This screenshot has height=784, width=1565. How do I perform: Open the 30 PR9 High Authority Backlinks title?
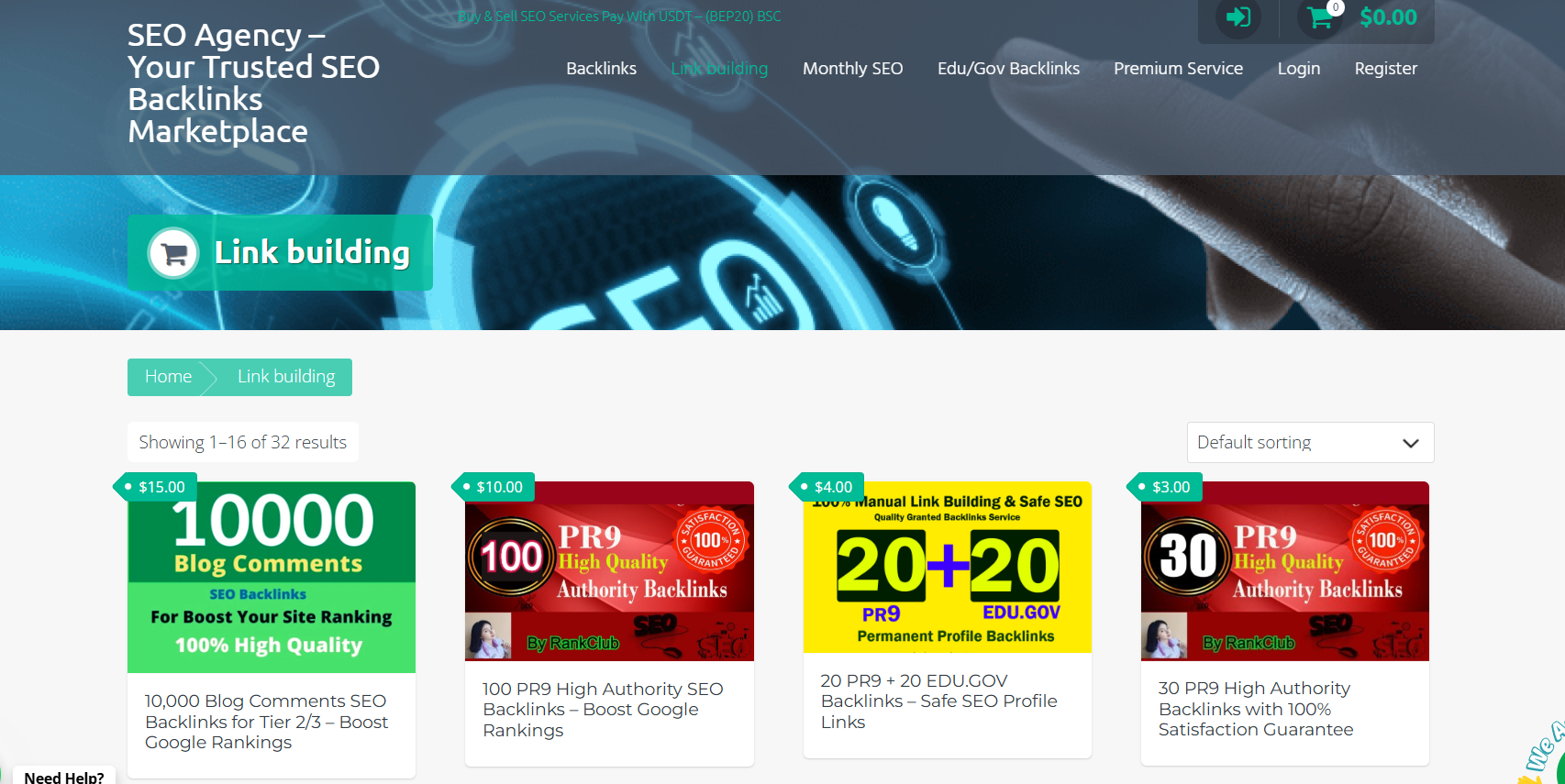click(x=1255, y=709)
